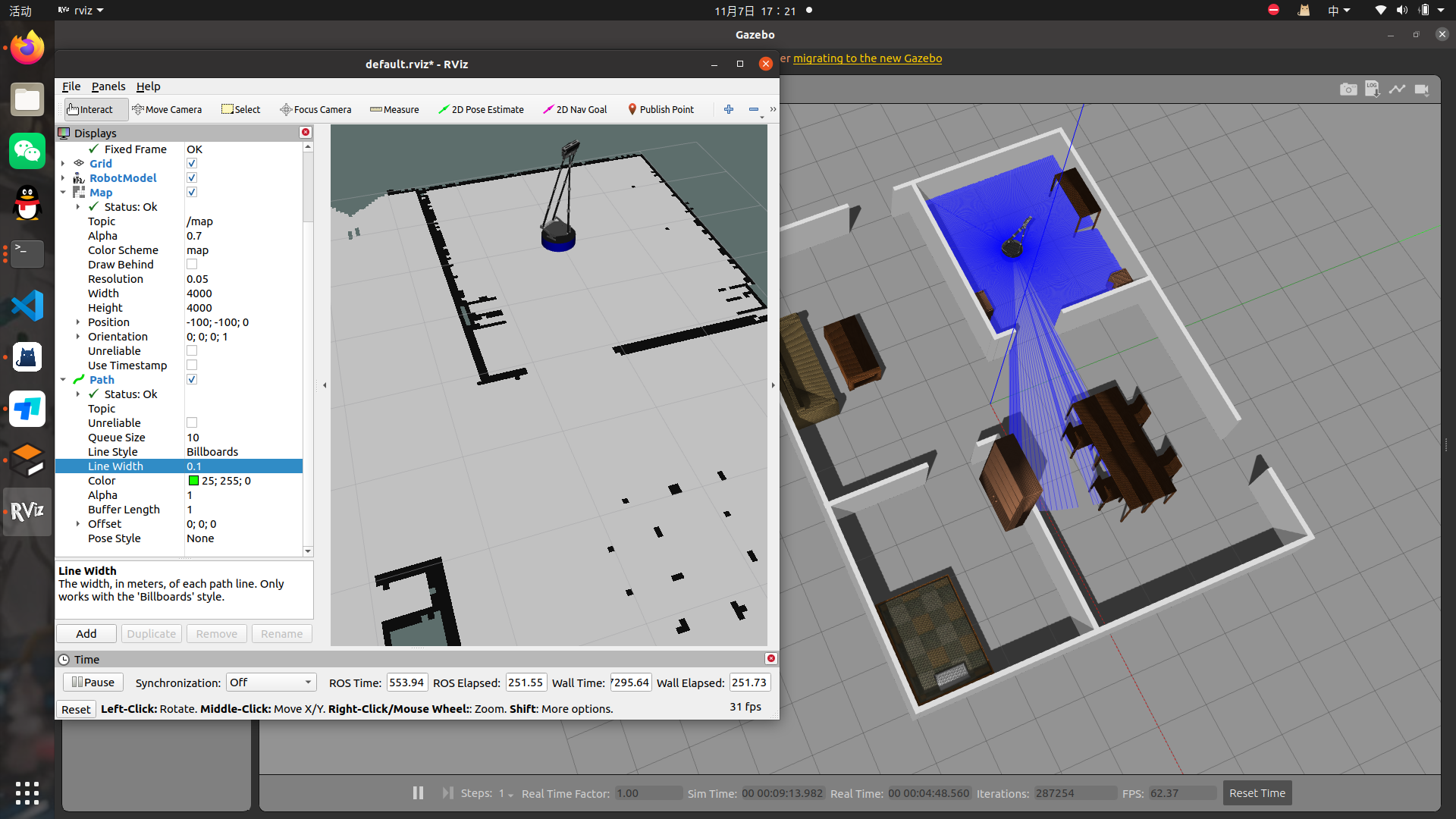This screenshot has height=819, width=1456.
Task: Click the green Path color swatch
Action: 193,480
